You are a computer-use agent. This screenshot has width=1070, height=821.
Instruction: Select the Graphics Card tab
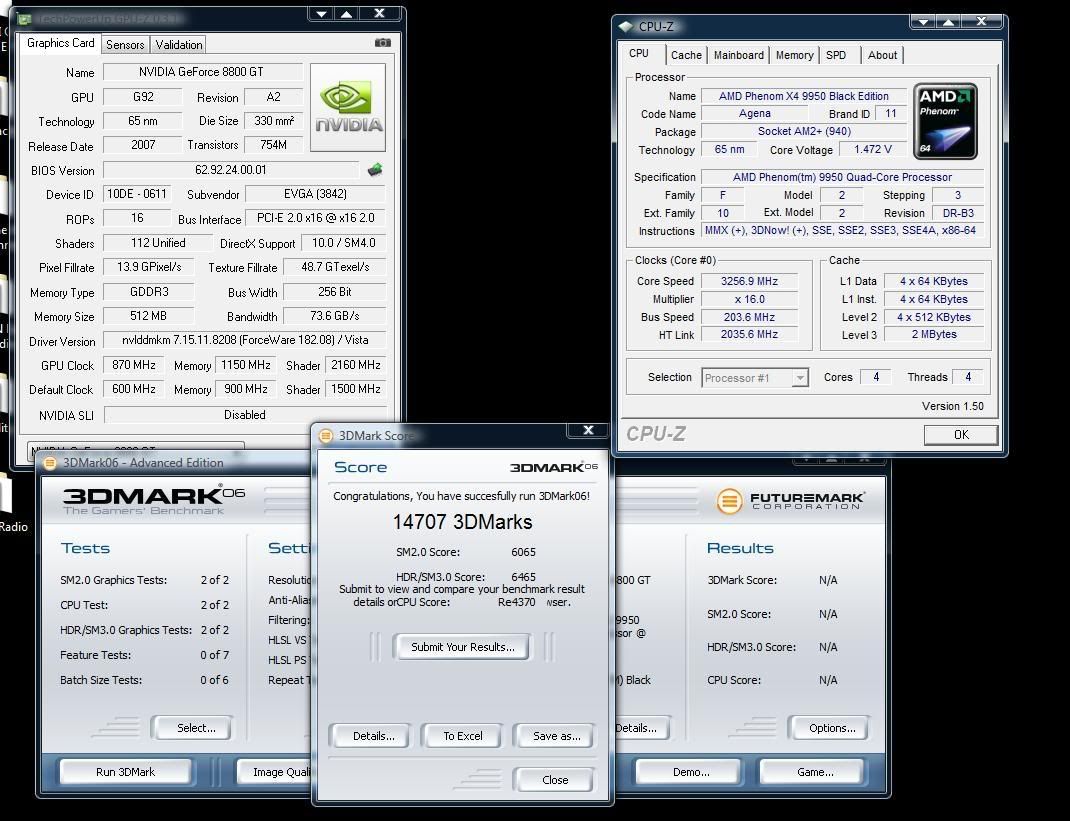(x=60, y=43)
